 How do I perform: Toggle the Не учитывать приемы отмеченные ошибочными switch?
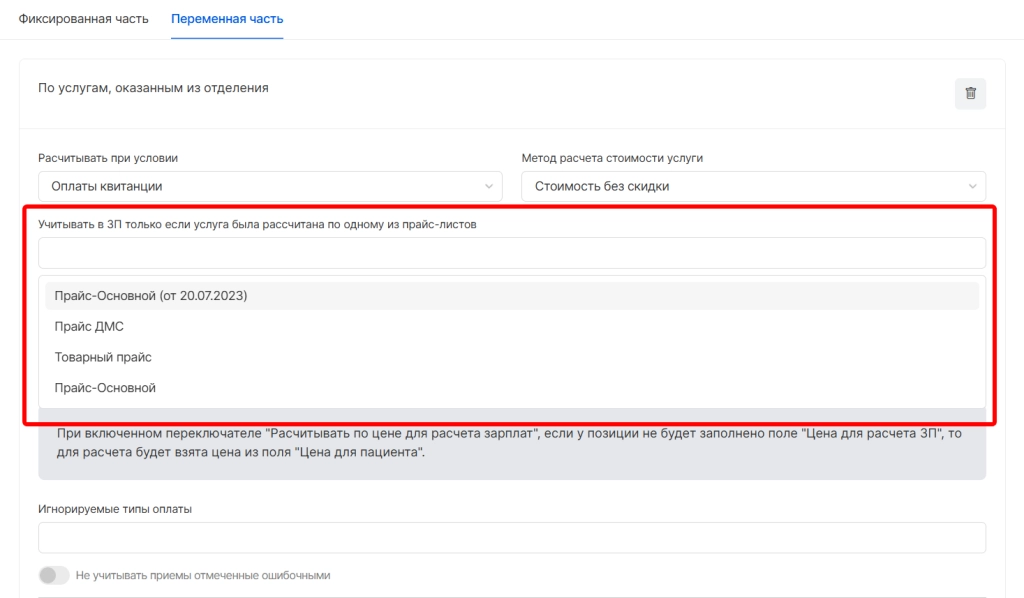(x=53, y=575)
